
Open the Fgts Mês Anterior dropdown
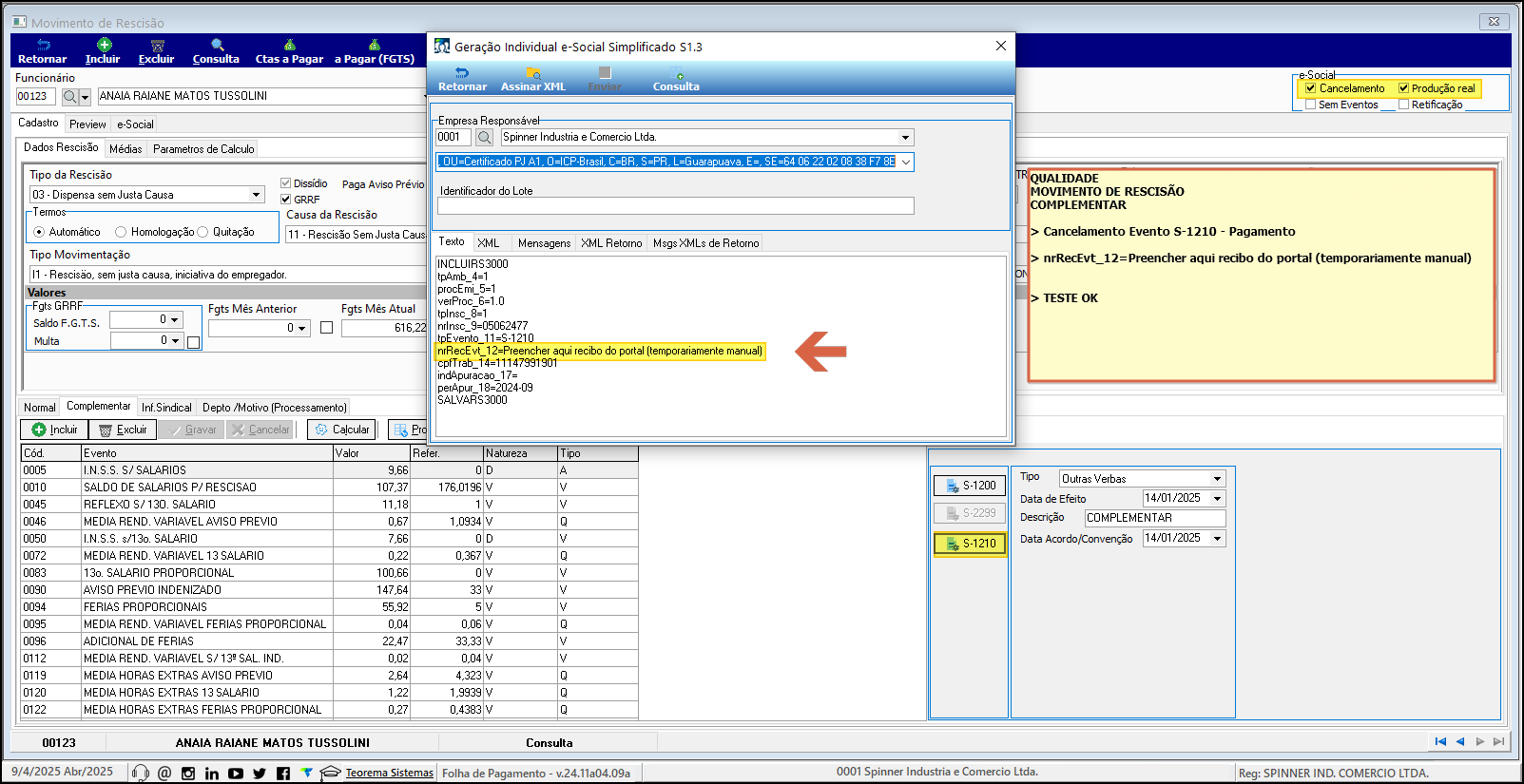coord(302,328)
